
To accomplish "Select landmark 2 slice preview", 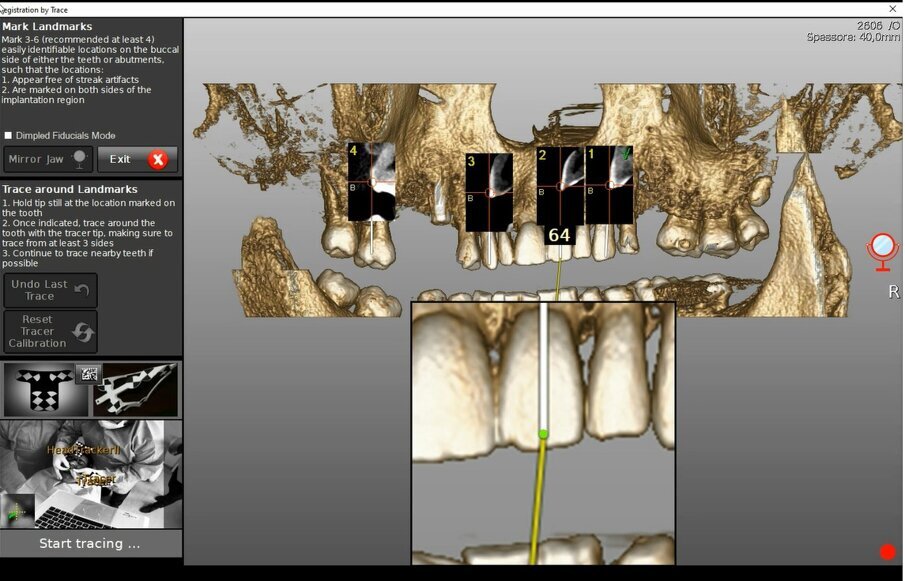I will [x=559, y=186].
